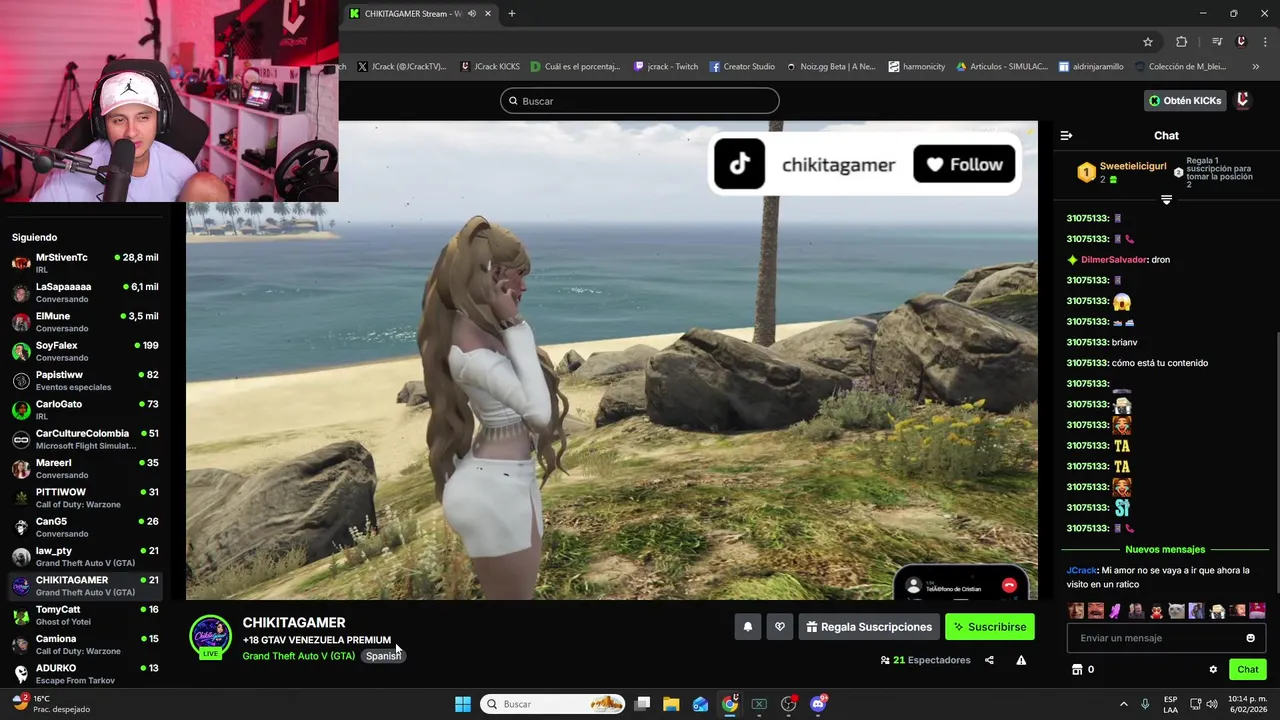Click the unfollow broken-heart icon
This screenshot has height=720, width=1280.
[x=780, y=627]
